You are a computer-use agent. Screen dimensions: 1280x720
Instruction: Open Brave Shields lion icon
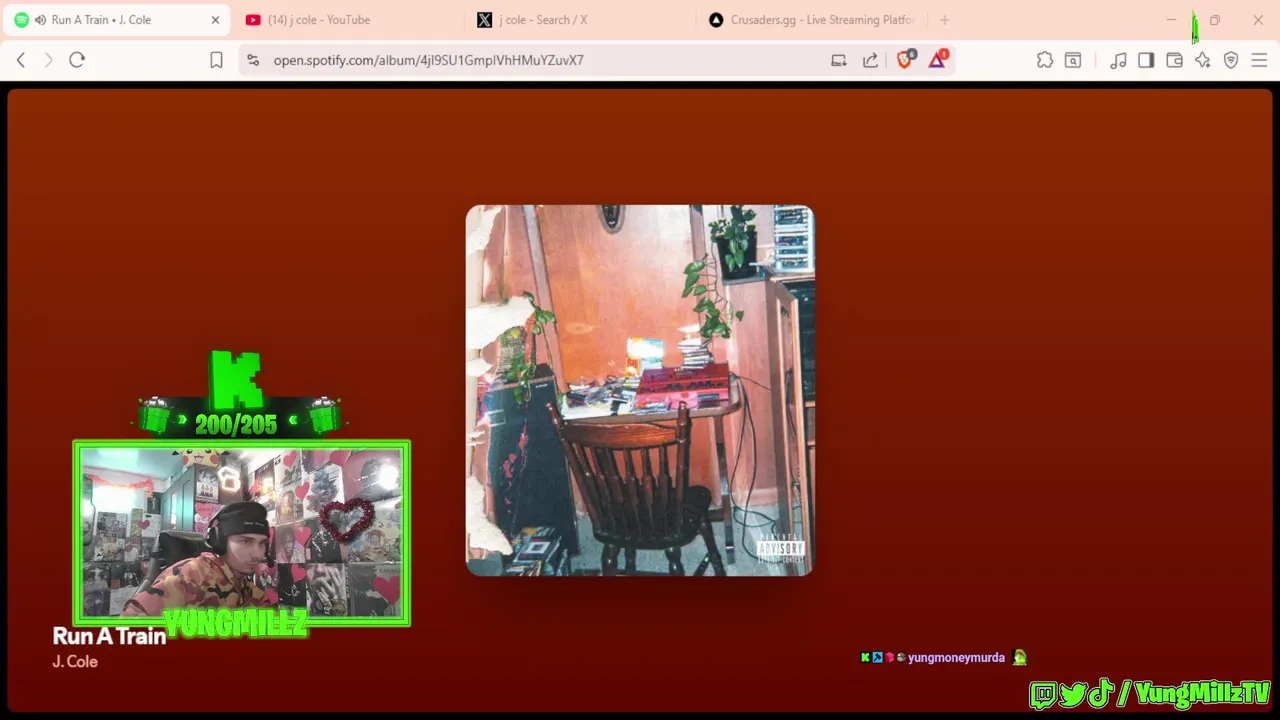[905, 59]
